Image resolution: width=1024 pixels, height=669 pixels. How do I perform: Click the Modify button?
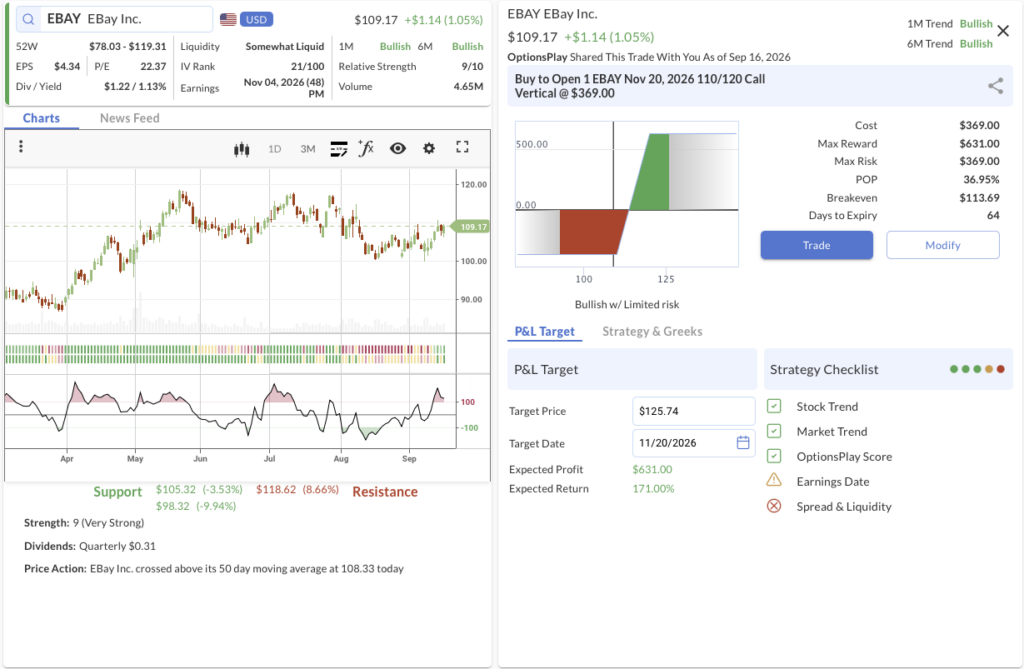tap(942, 245)
